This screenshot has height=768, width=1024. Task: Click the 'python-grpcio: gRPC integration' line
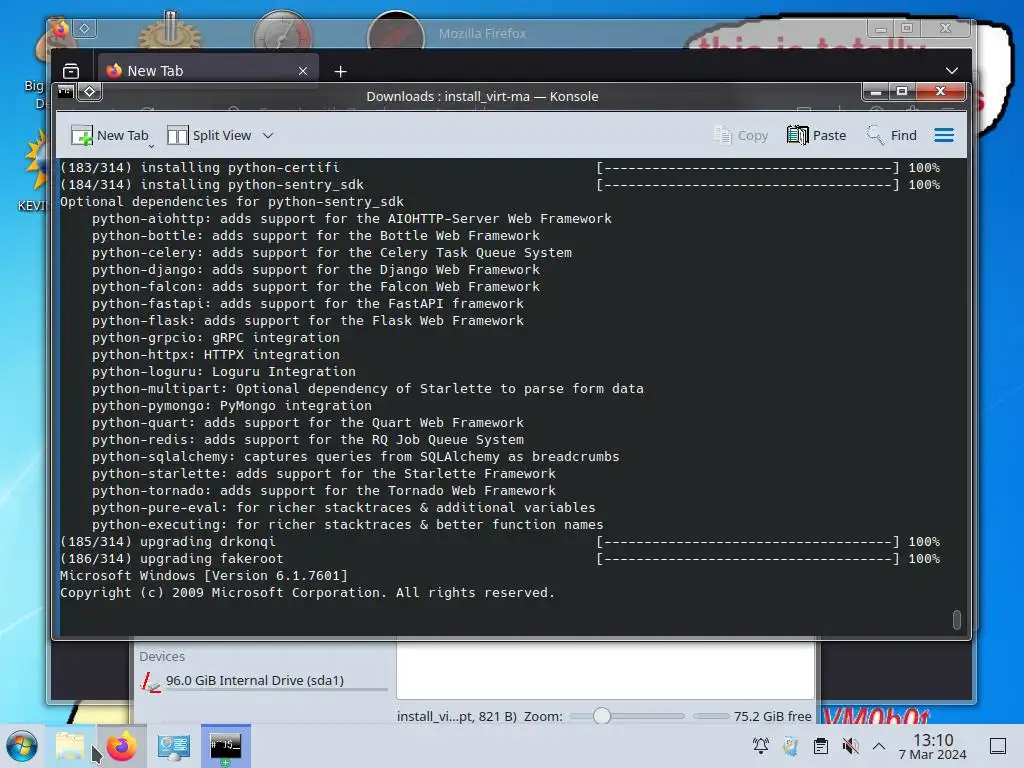(216, 338)
